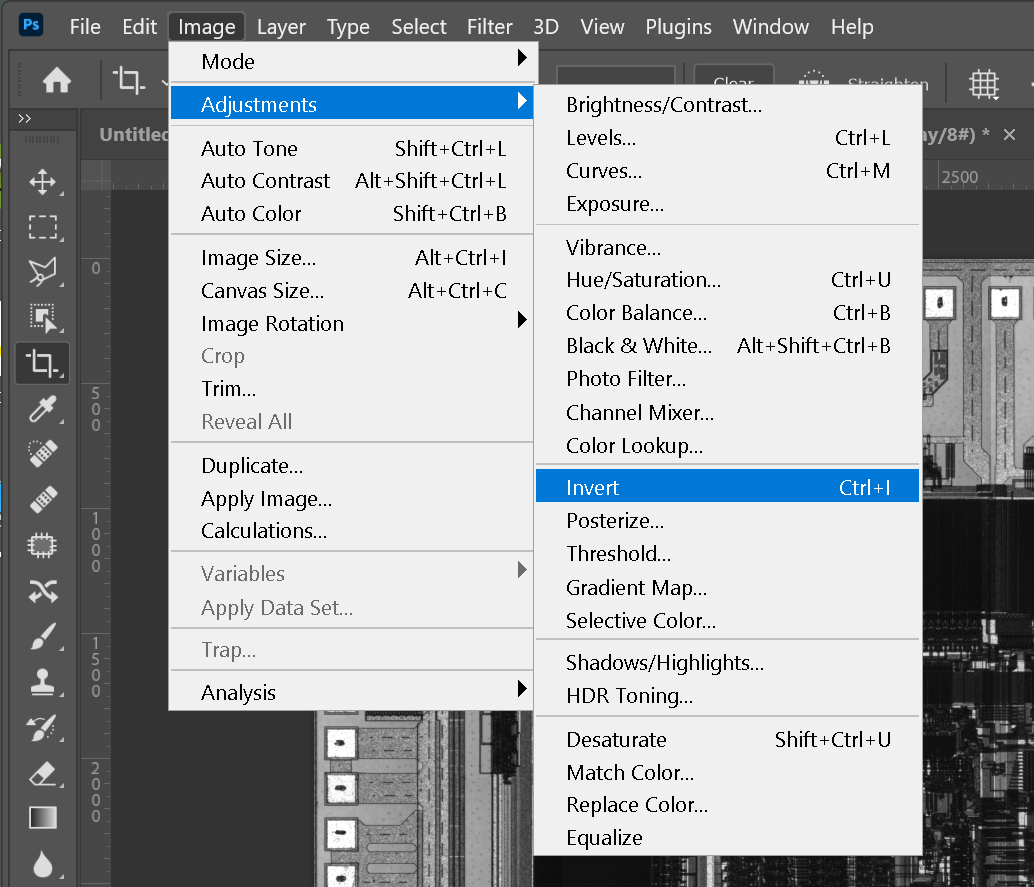Viewport: 1034px width, 887px height.
Task: Select the Eraser tool
Action: coord(42,774)
